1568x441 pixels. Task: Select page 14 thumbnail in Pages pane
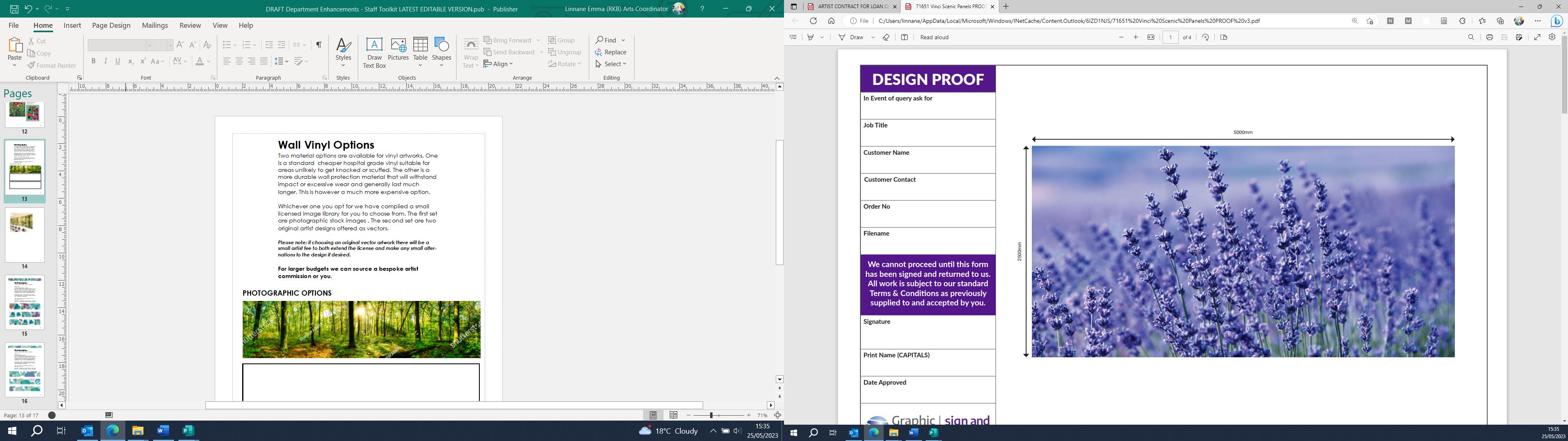[x=24, y=235]
